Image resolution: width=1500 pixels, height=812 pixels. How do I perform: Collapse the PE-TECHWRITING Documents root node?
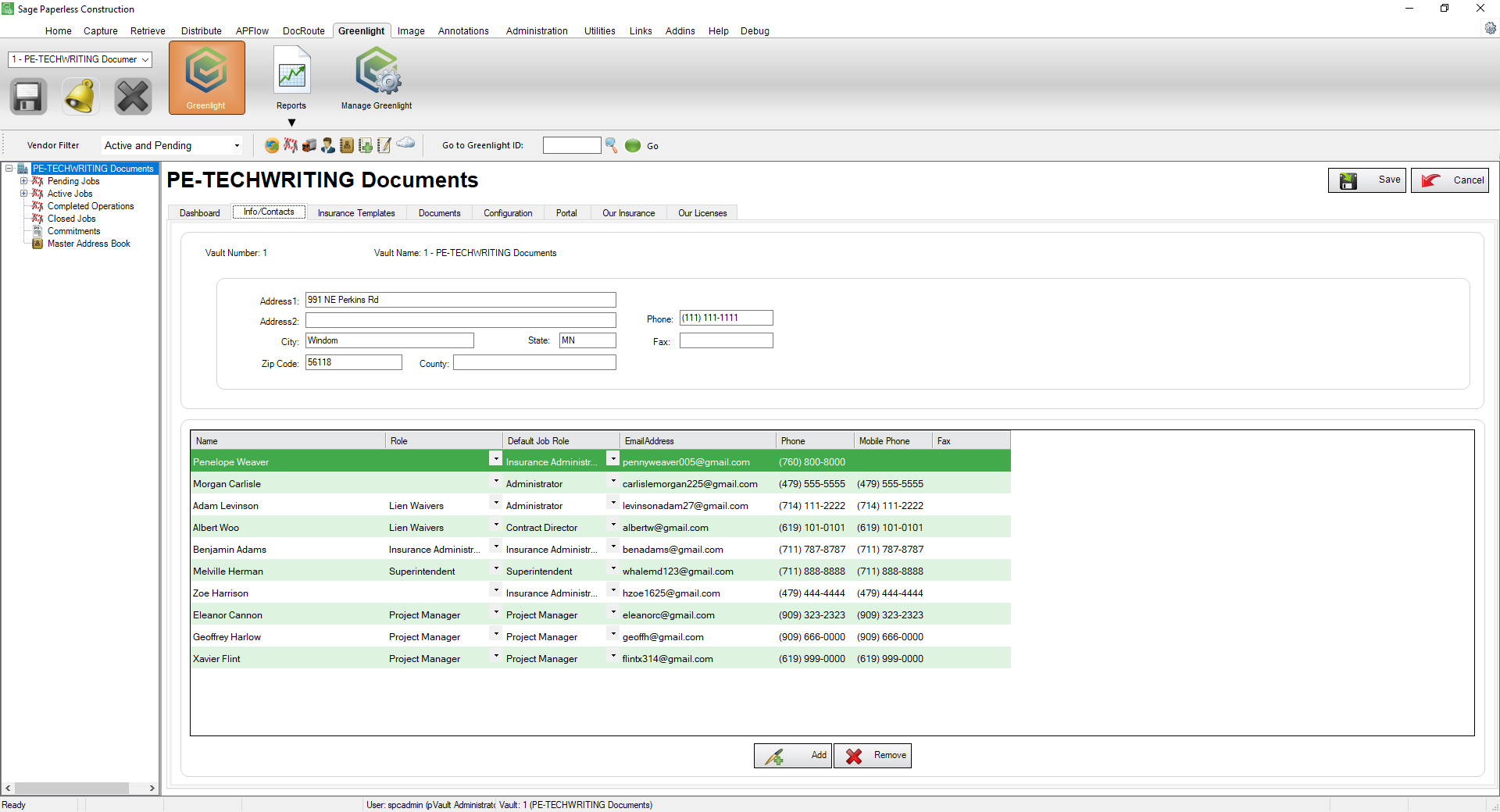(x=9, y=169)
